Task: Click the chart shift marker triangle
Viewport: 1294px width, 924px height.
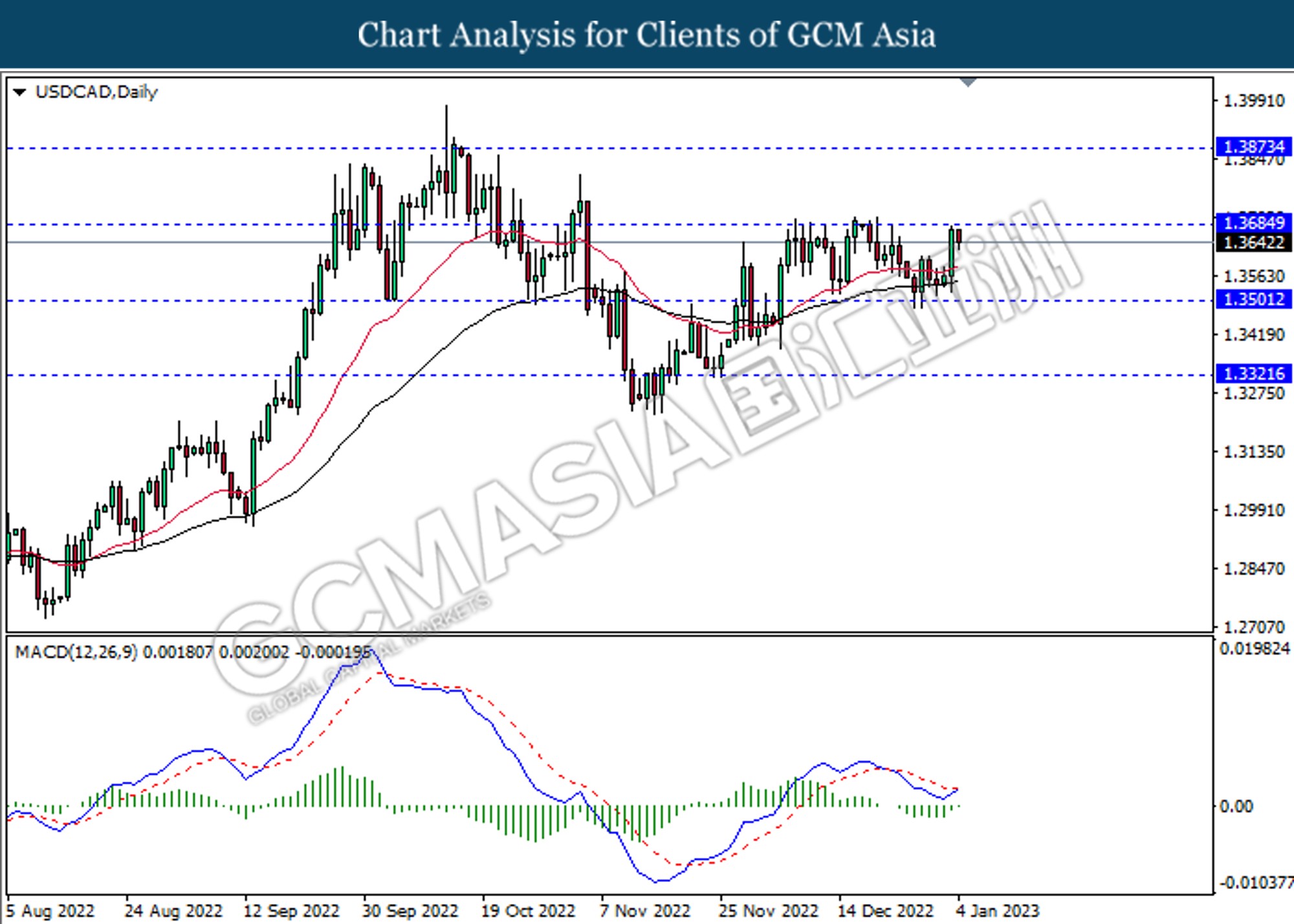Action: [968, 82]
